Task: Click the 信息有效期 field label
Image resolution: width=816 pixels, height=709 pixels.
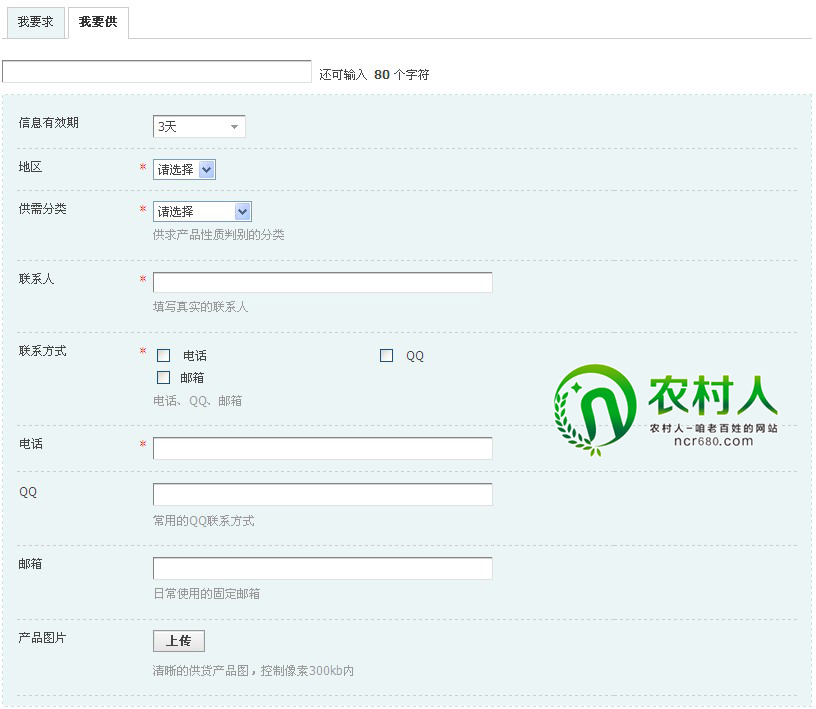Action: point(48,123)
